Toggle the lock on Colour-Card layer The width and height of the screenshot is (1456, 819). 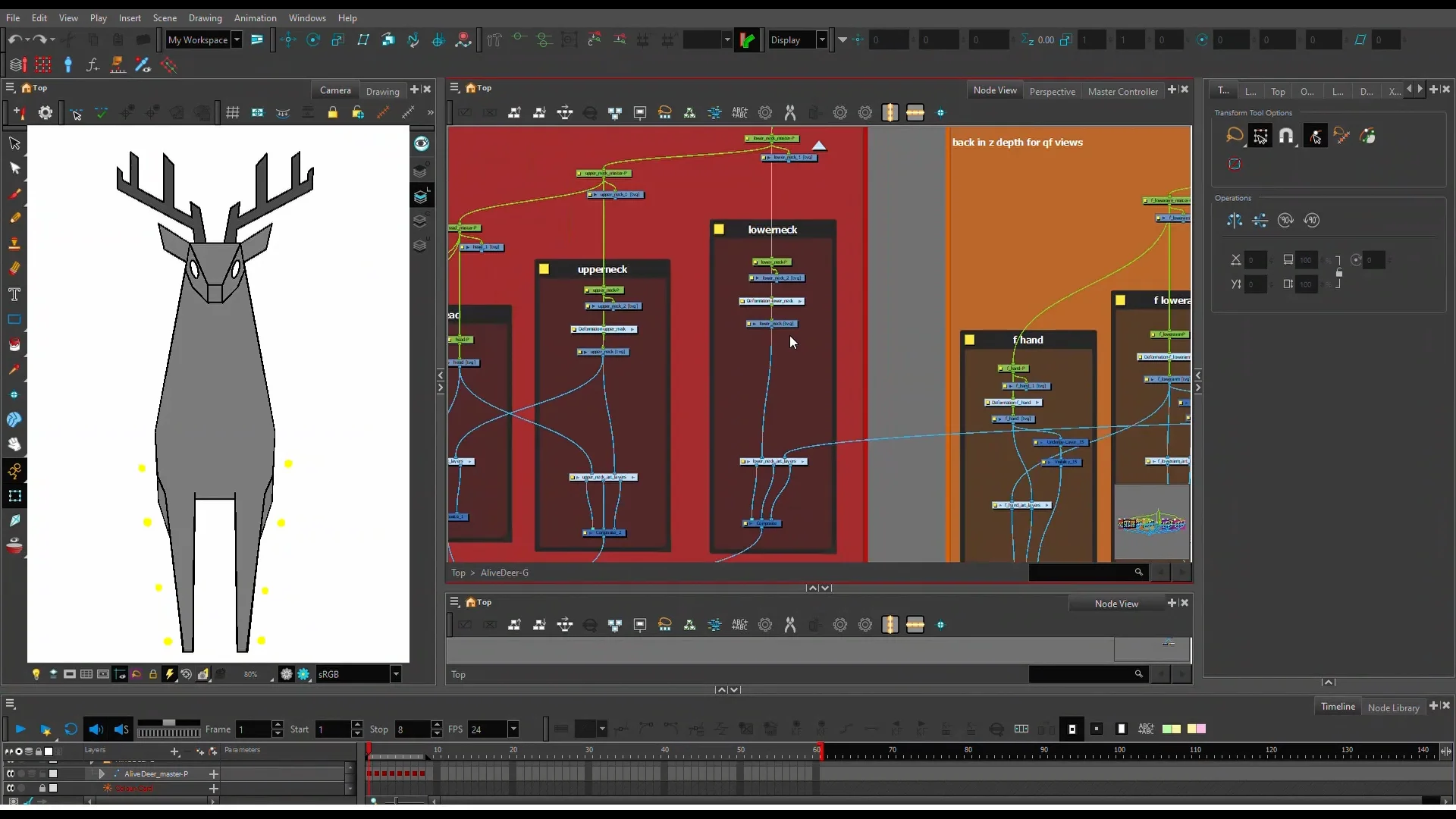point(42,789)
